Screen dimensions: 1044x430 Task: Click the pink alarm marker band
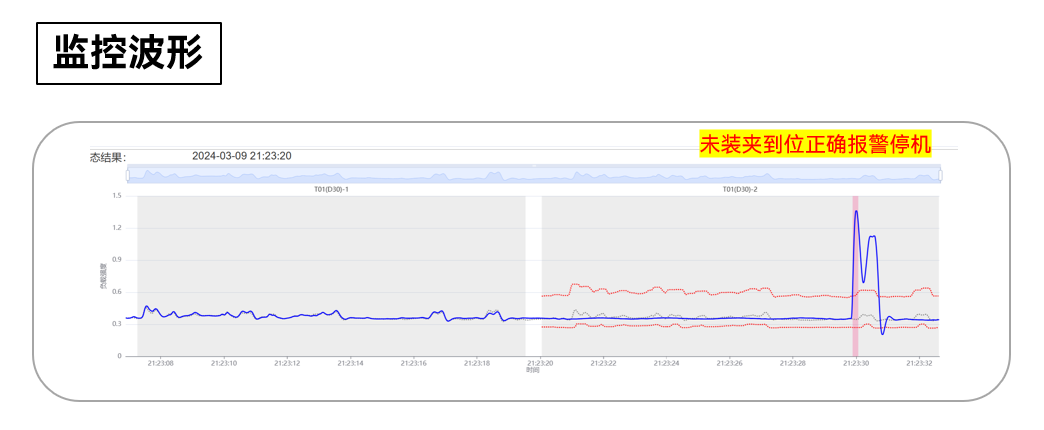[856, 276]
